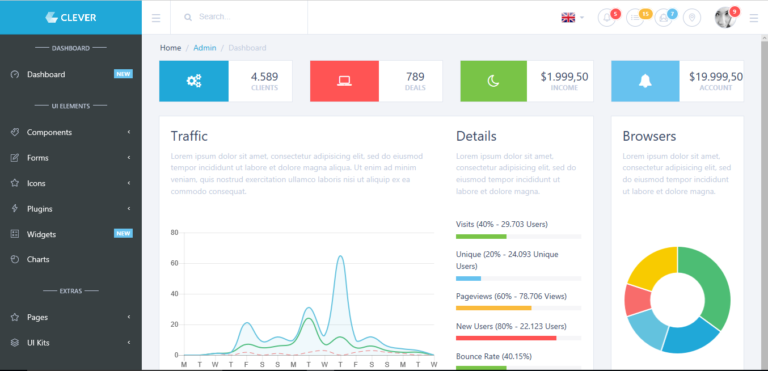Click the star icon beside Icons
Image resolution: width=768 pixels, height=371 pixels.
(15, 183)
